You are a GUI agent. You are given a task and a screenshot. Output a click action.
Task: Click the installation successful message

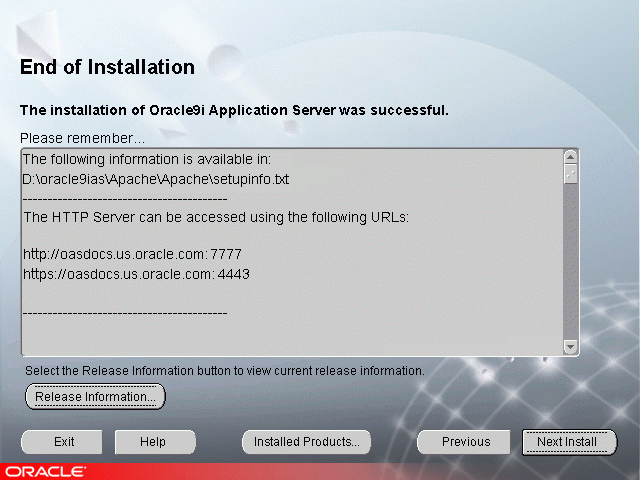pos(234,110)
